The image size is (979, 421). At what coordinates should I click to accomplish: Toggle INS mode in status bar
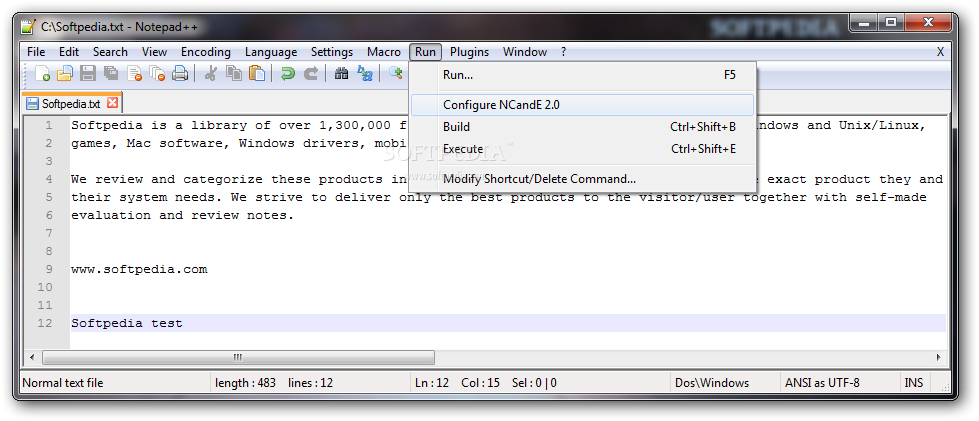(x=914, y=383)
